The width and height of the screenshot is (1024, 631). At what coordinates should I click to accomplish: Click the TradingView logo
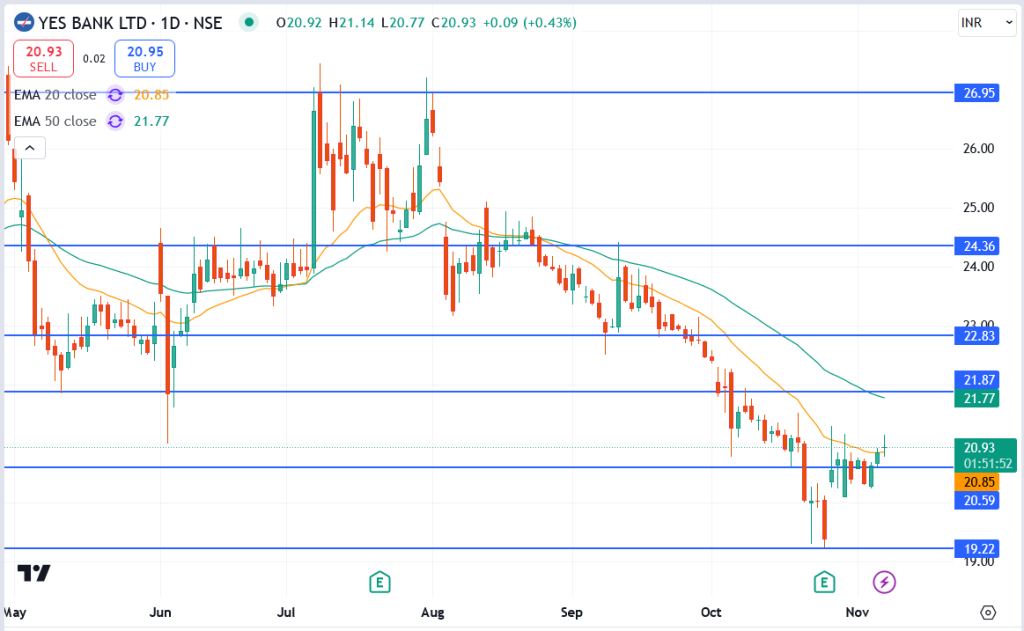pos(34,574)
